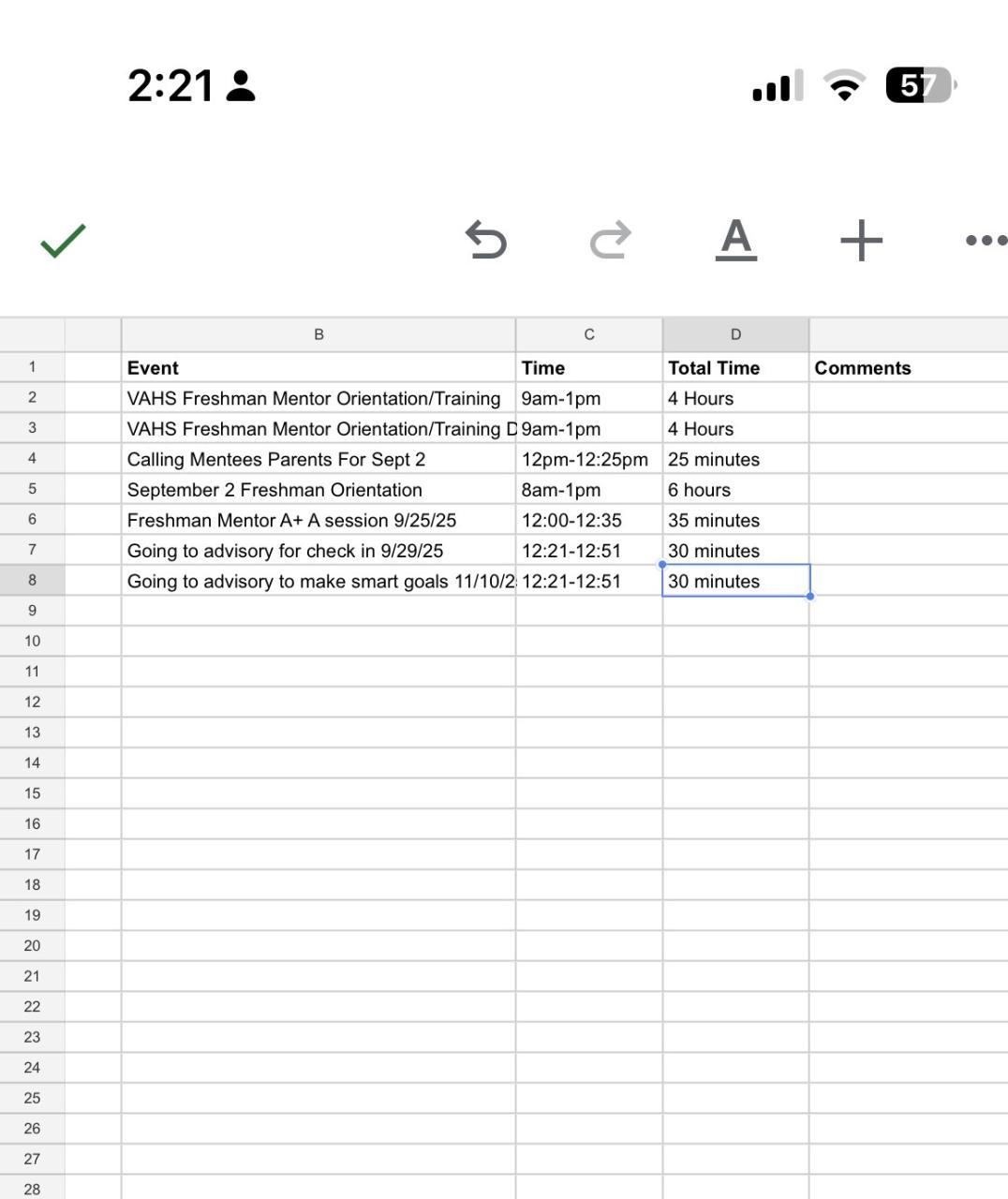This screenshot has width=1008, height=1199.
Task: Select column B header
Action: tap(319, 334)
